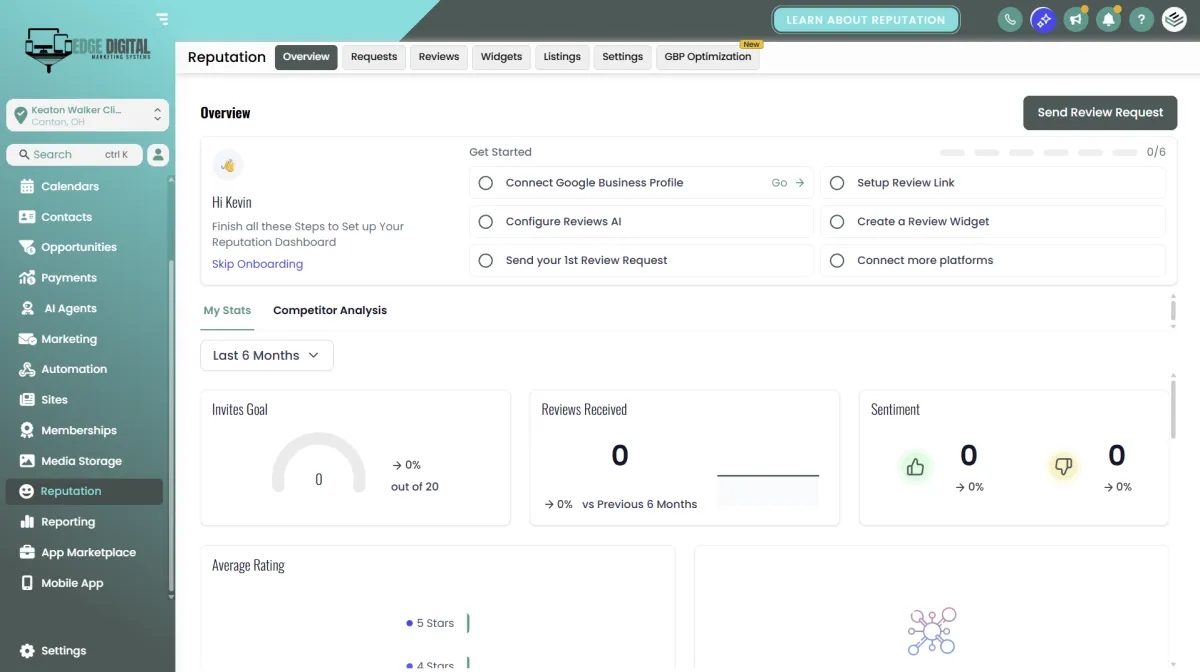The height and width of the screenshot is (672, 1200).
Task: Open the megaphone announcements icon
Action: click(x=1075, y=19)
